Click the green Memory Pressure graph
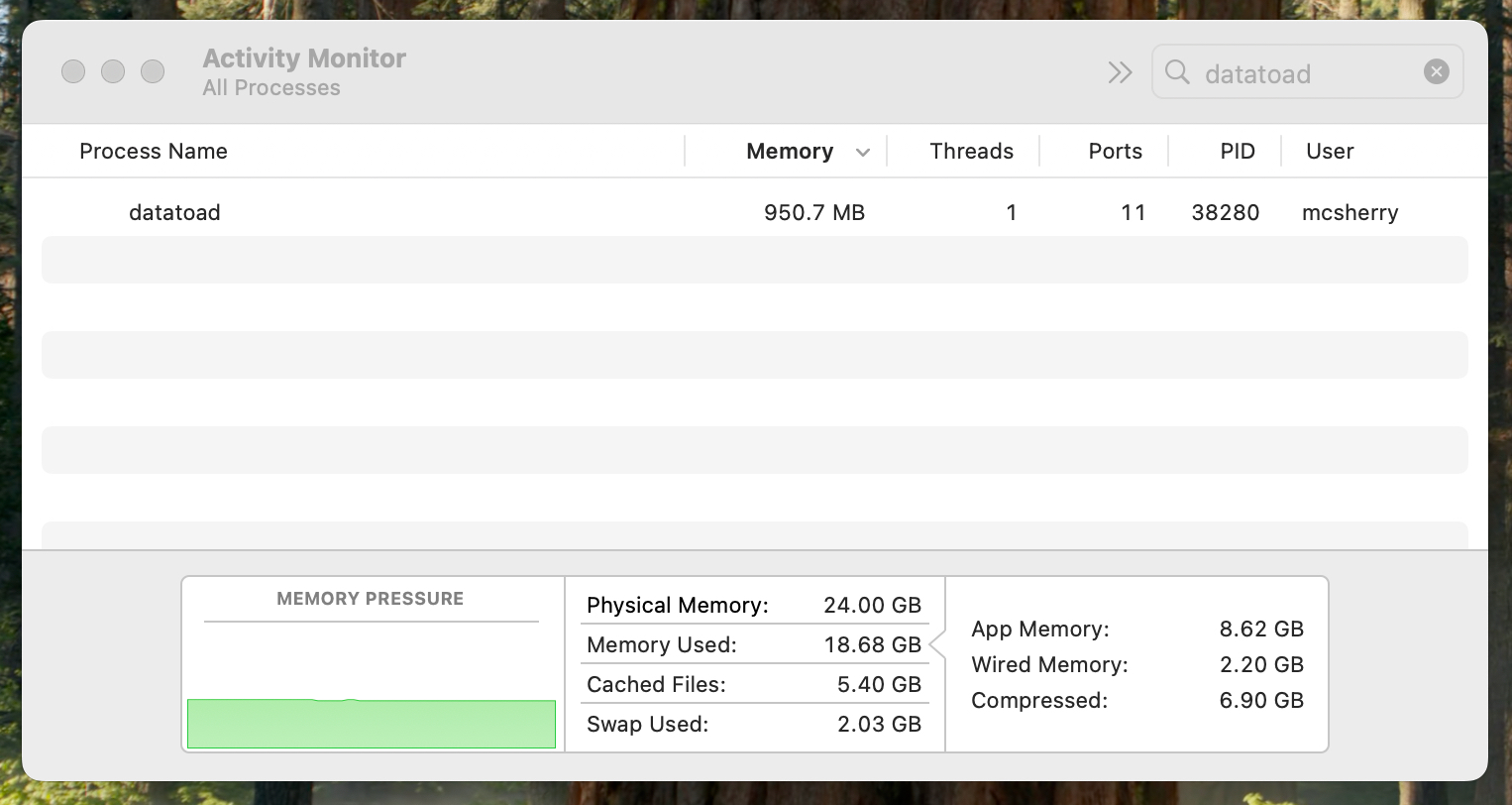This screenshot has height=805, width=1512. [372, 724]
